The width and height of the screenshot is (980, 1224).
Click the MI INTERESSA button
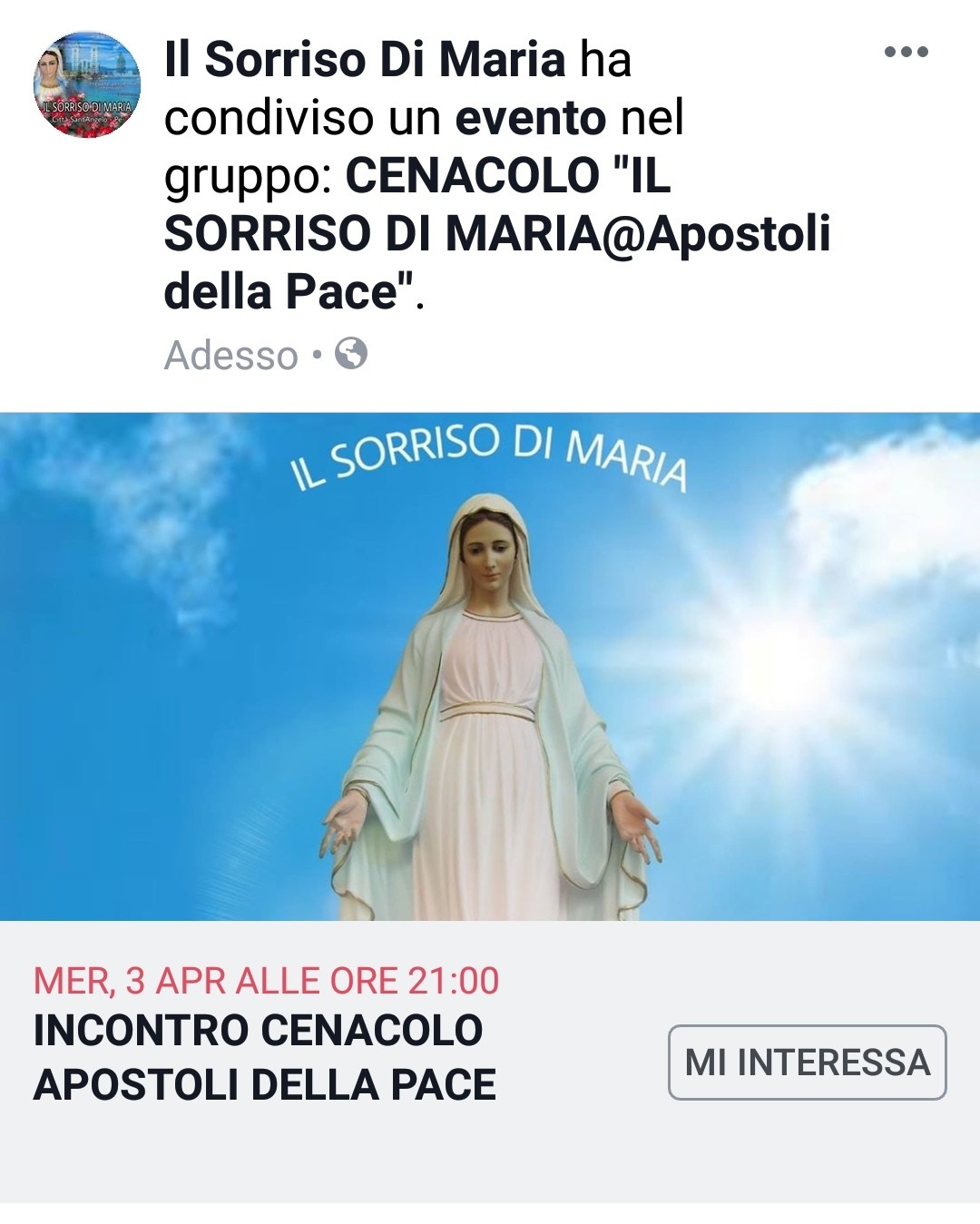coord(808,1062)
